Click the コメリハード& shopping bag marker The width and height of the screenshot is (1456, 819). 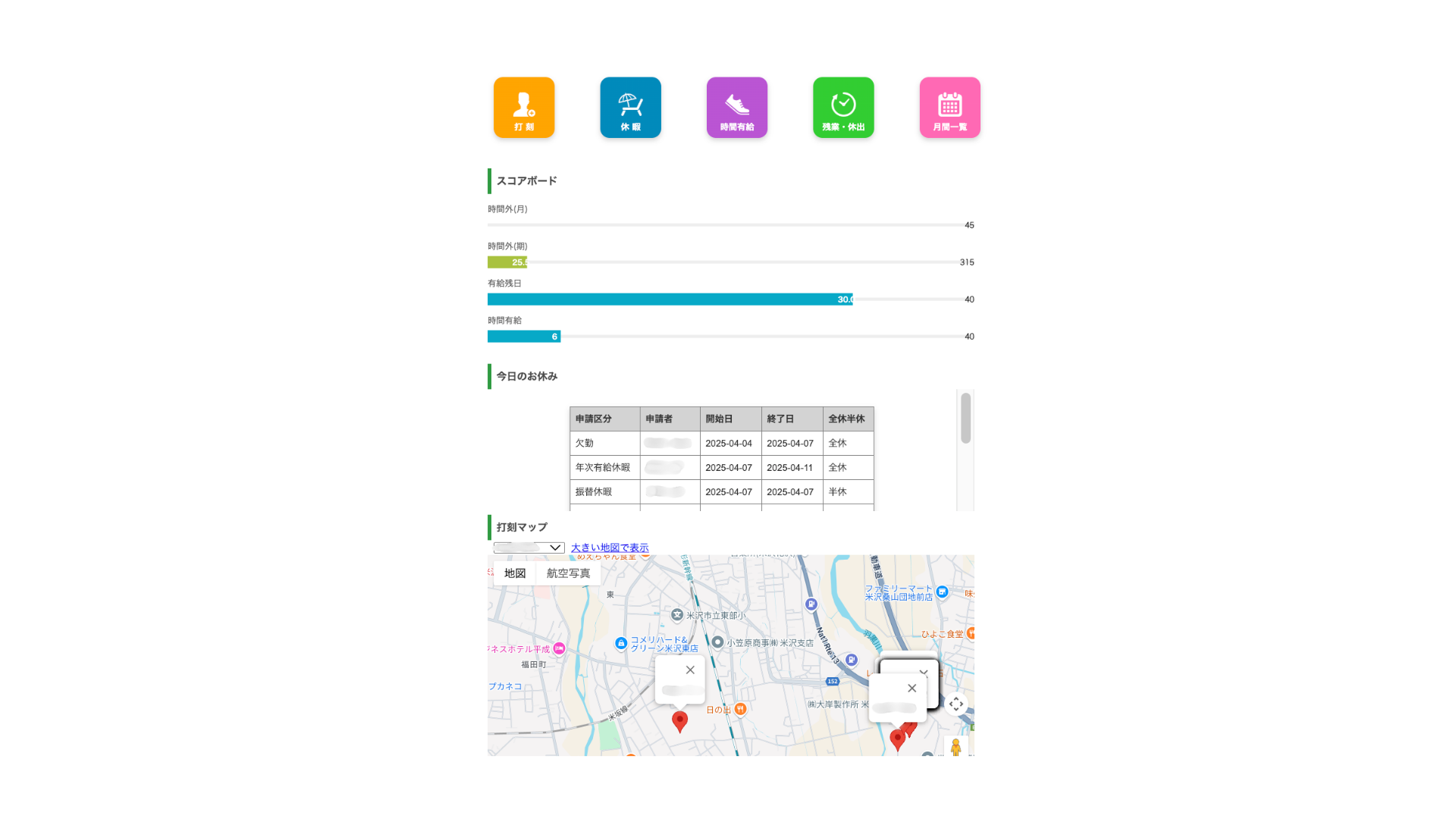click(x=621, y=643)
